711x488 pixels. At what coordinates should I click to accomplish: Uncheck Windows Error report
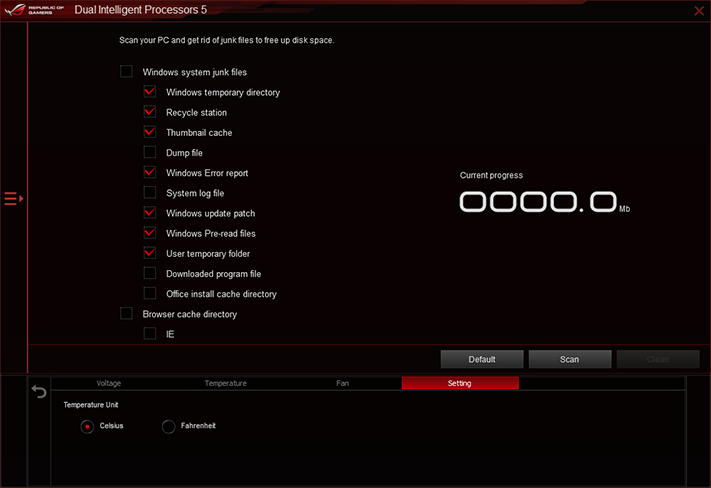tap(150, 172)
